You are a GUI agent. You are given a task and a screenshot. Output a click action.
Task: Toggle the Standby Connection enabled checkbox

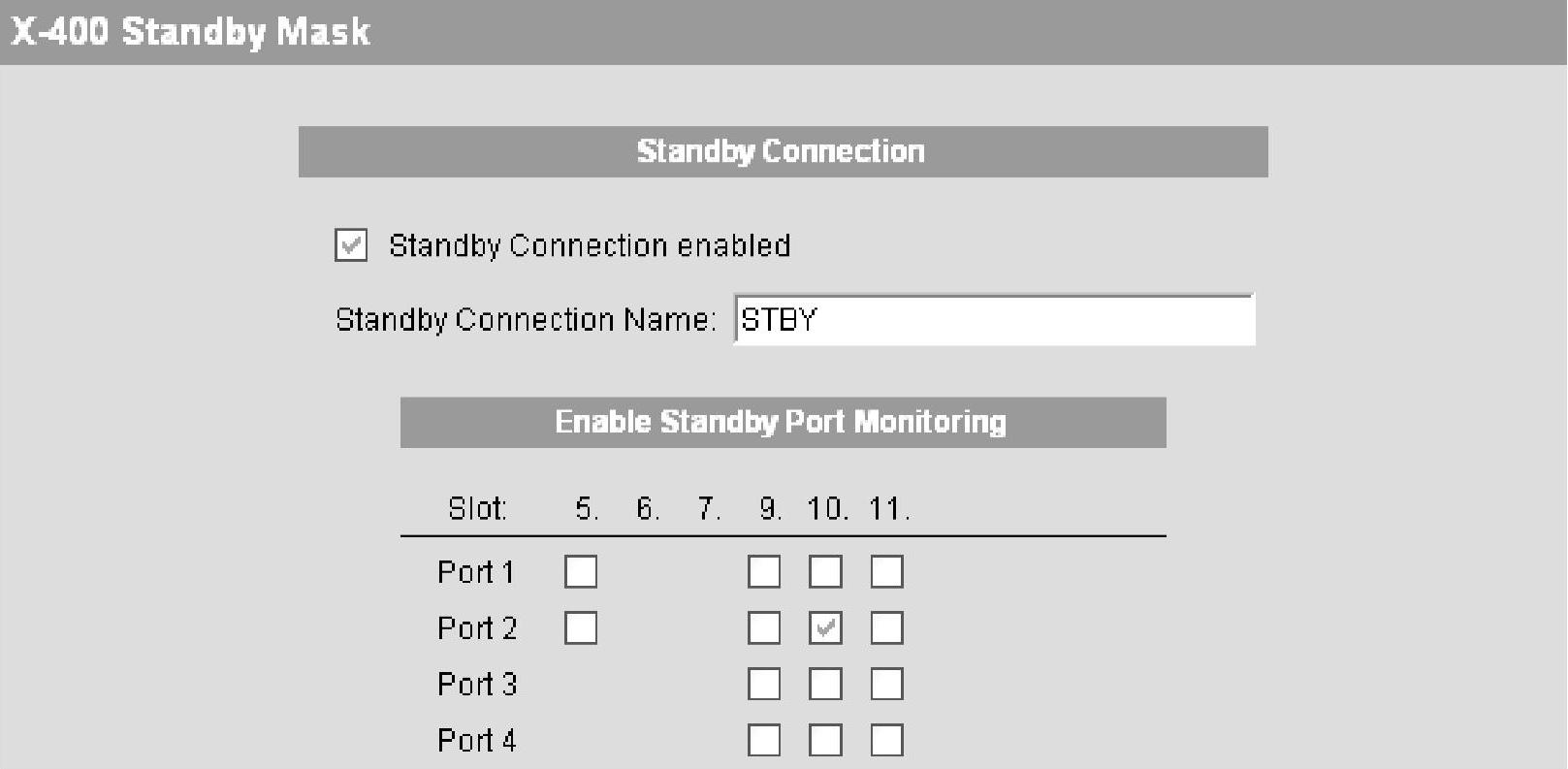[351, 245]
